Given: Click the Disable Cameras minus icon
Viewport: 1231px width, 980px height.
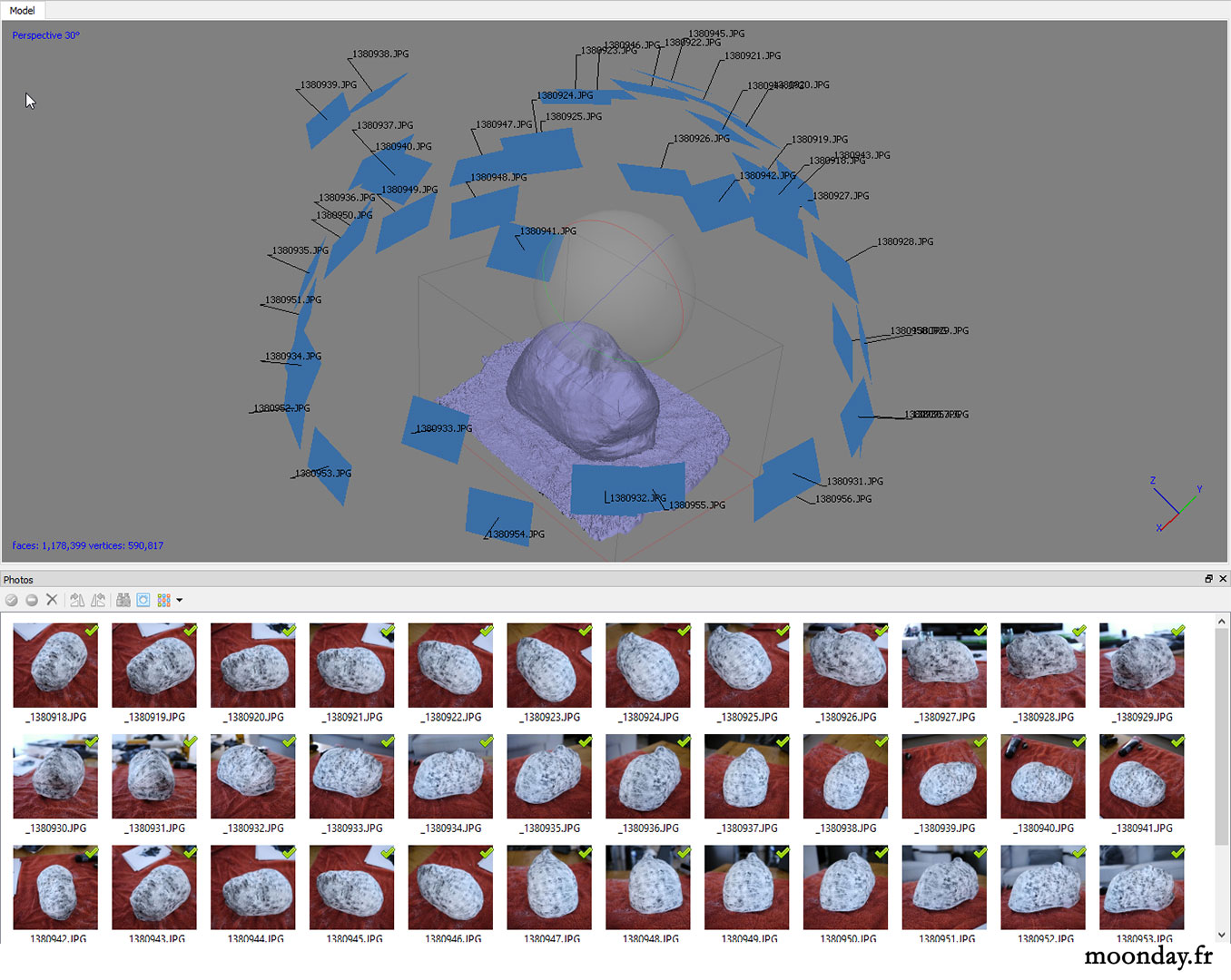Looking at the screenshot, I should [x=32, y=600].
